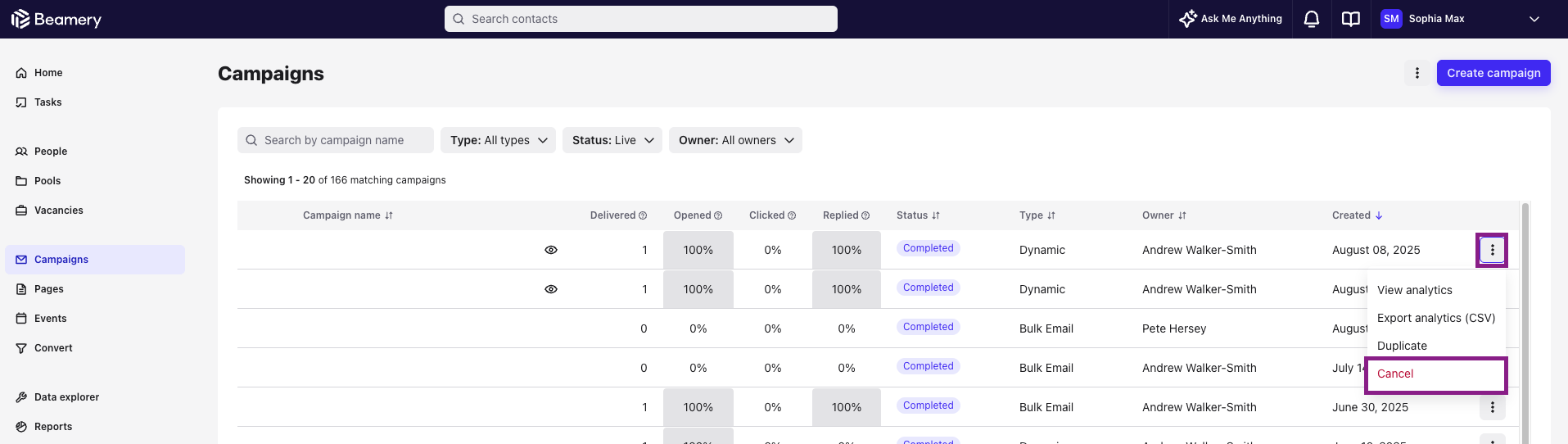Open Tasks in sidebar

[95, 102]
